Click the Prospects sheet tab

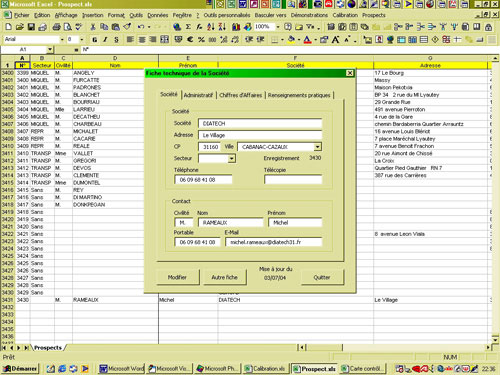point(48,348)
